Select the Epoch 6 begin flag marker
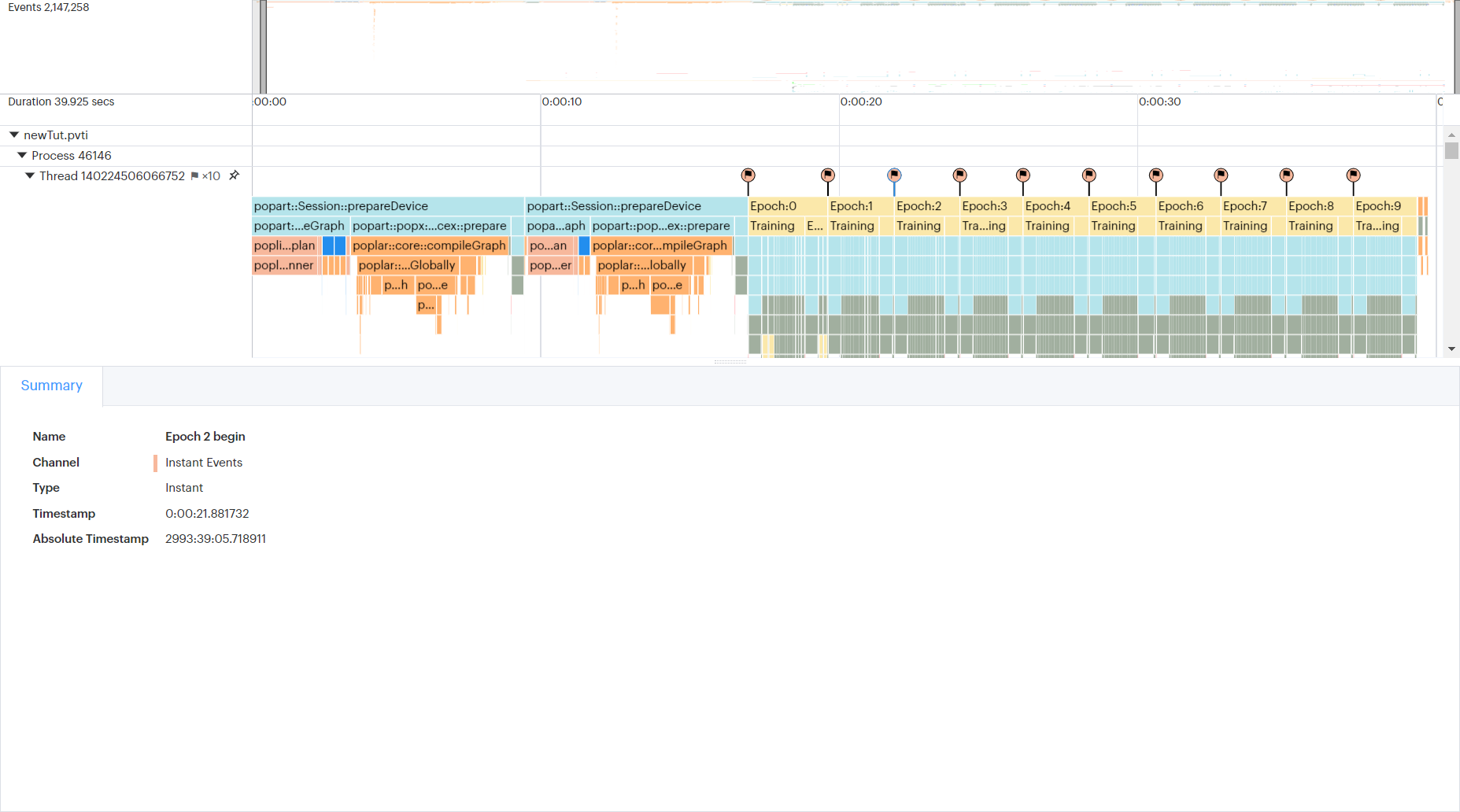 [1155, 175]
